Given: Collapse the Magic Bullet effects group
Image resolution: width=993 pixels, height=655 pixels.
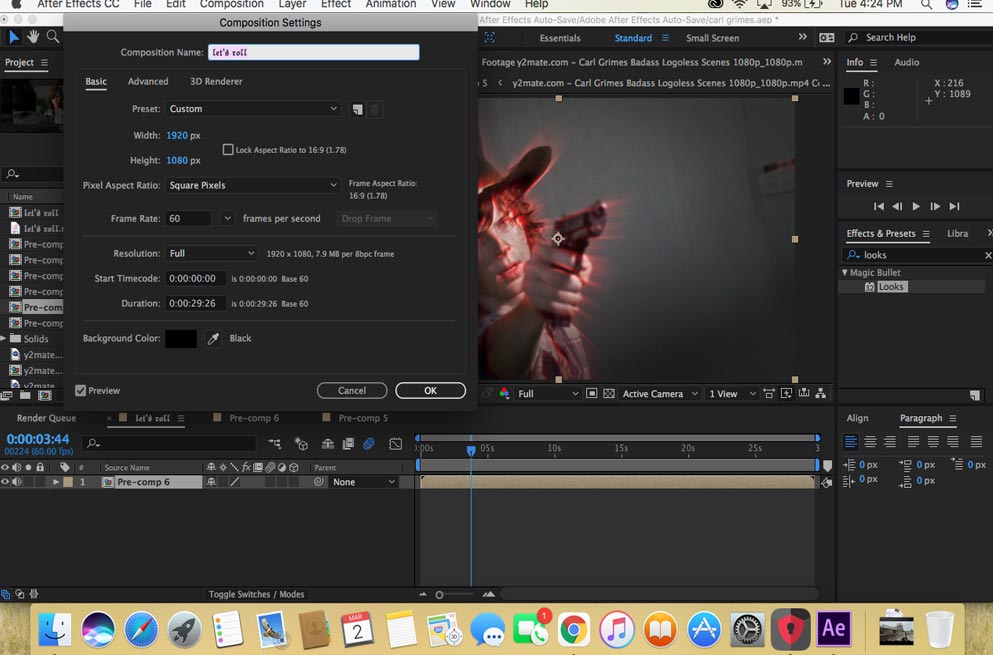Looking at the screenshot, I should tap(844, 272).
